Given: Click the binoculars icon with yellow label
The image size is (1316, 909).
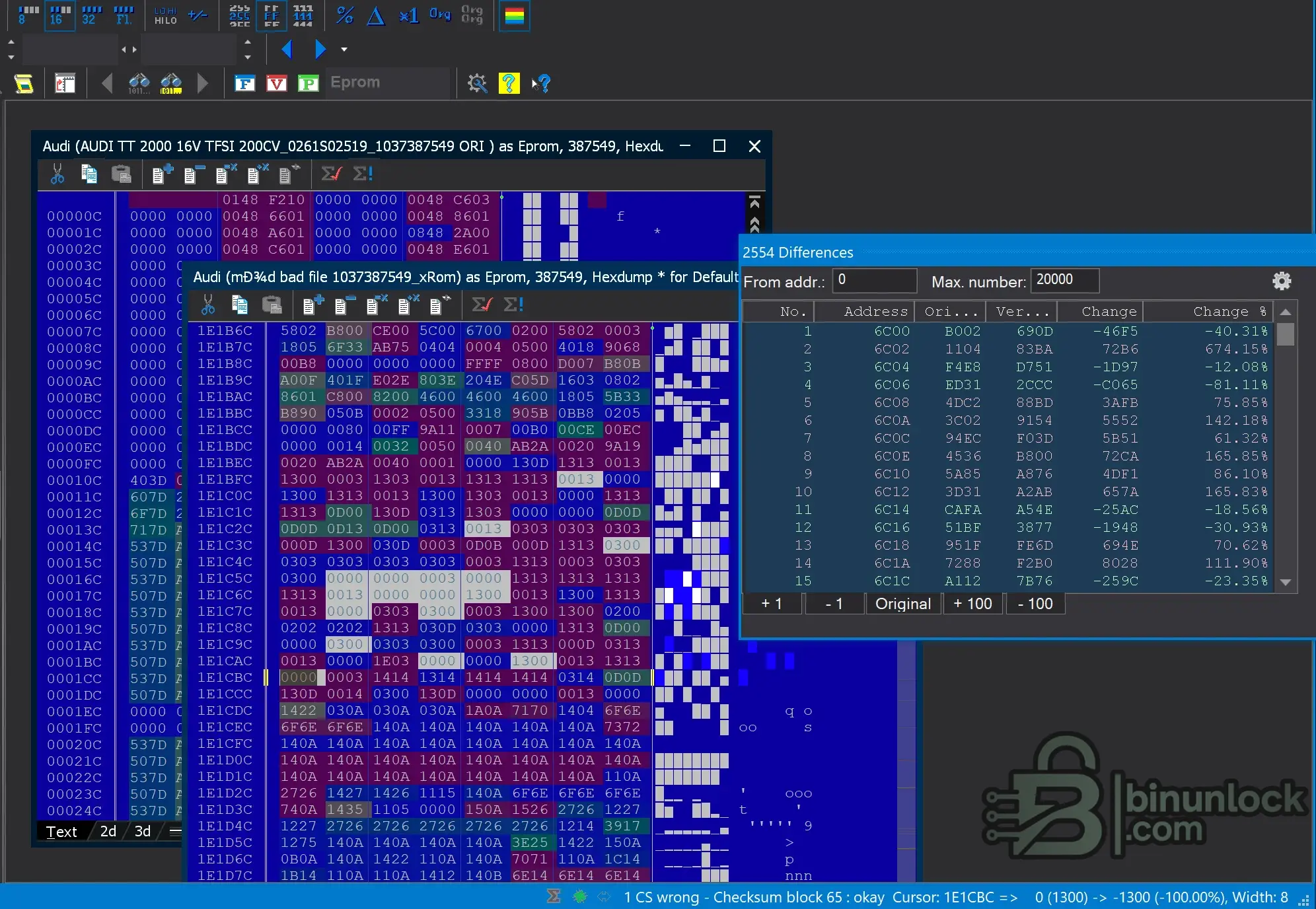Looking at the screenshot, I should [171, 83].
